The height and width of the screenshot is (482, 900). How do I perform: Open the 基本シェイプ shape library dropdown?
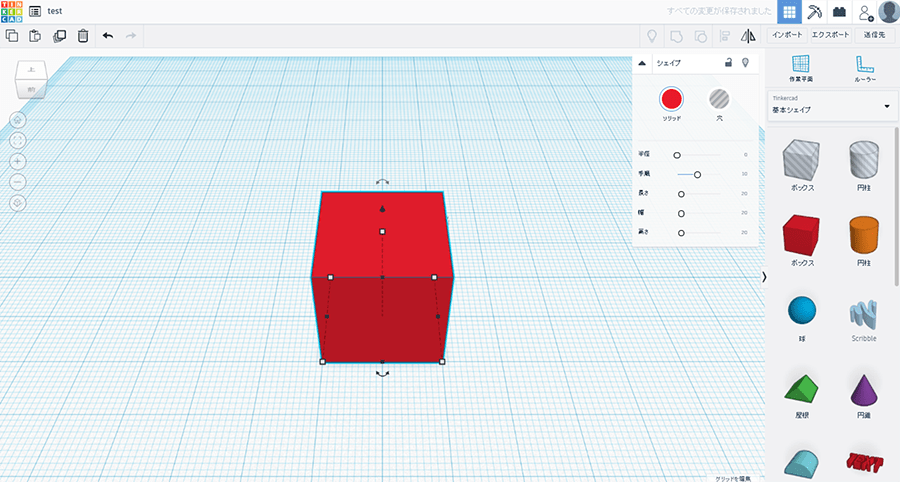pyautogui.click(x=831, y=105)
